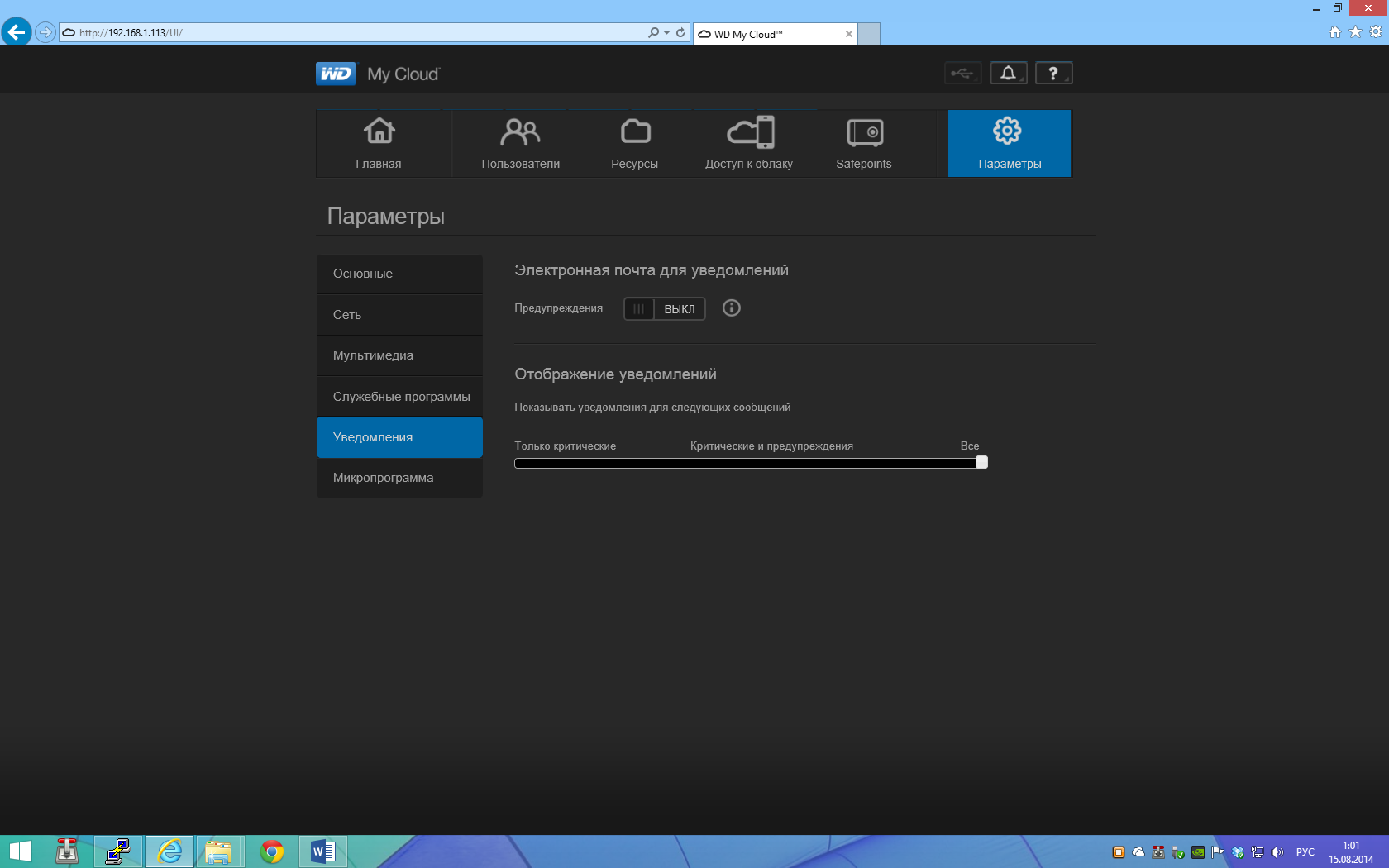1389x868 pixels.
Task: Switch input language via РУС indicator
Action: coord(1305,852)
